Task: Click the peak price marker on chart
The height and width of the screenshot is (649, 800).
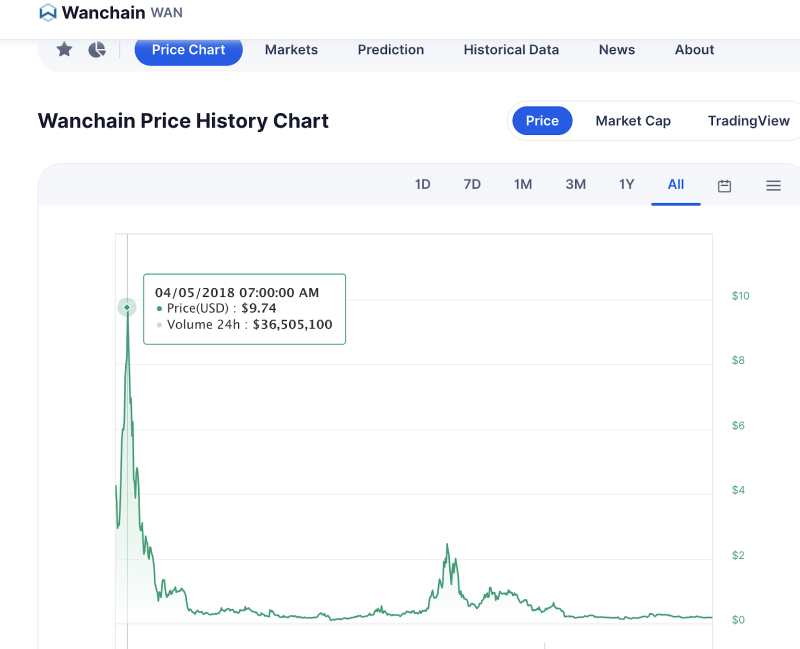Action: pyautogui.click(x=127, y=307)
